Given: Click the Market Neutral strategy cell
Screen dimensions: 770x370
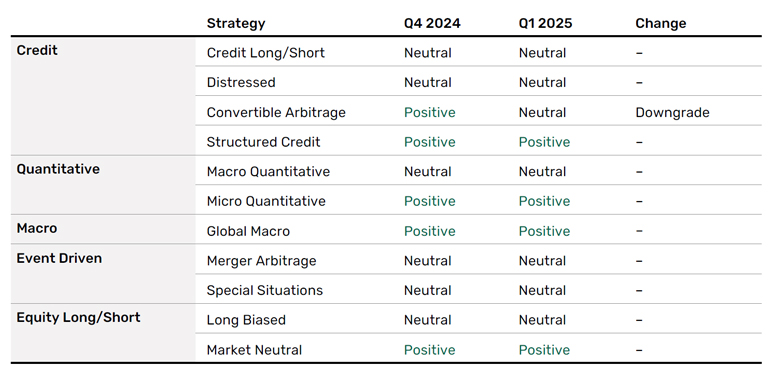Looking at the screenshot, I should (254, 350).
